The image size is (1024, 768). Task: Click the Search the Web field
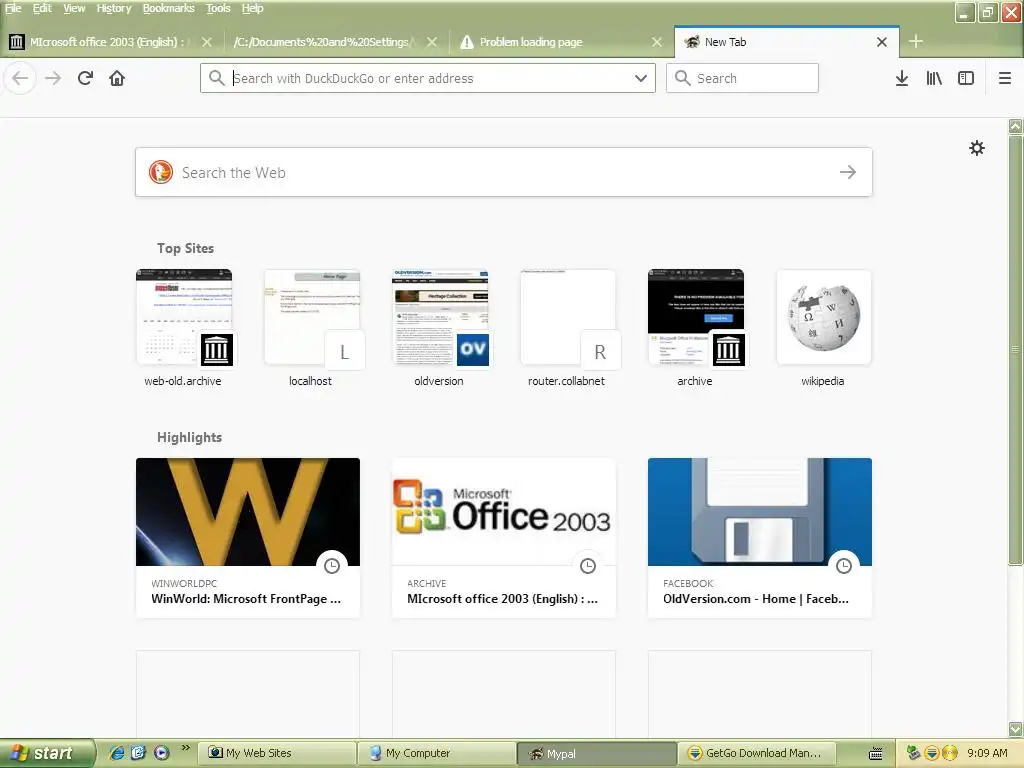point(504,172)
